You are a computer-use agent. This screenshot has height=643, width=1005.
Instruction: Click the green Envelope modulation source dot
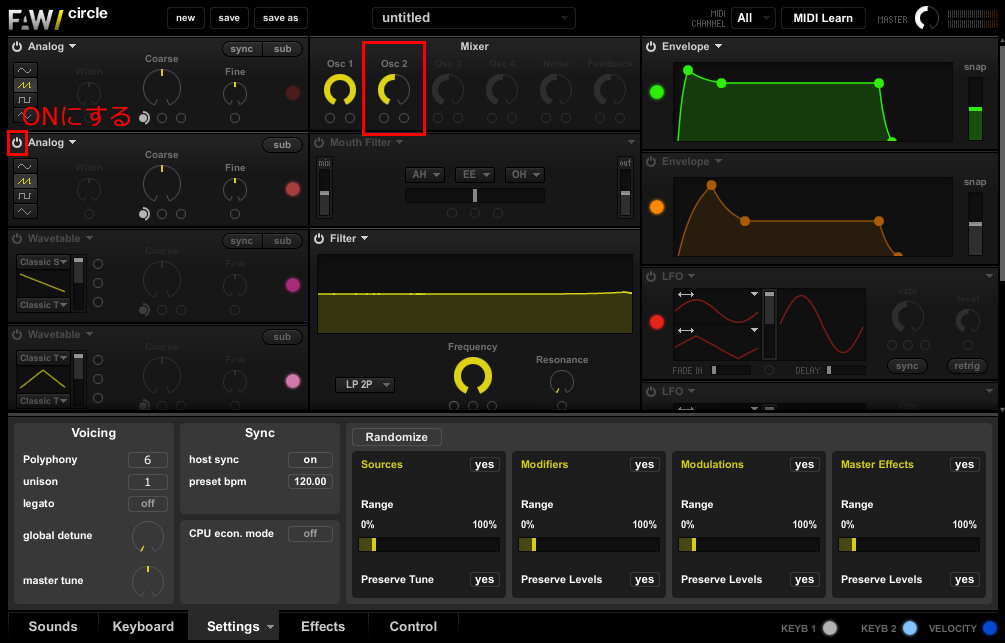tap(657, 92)
